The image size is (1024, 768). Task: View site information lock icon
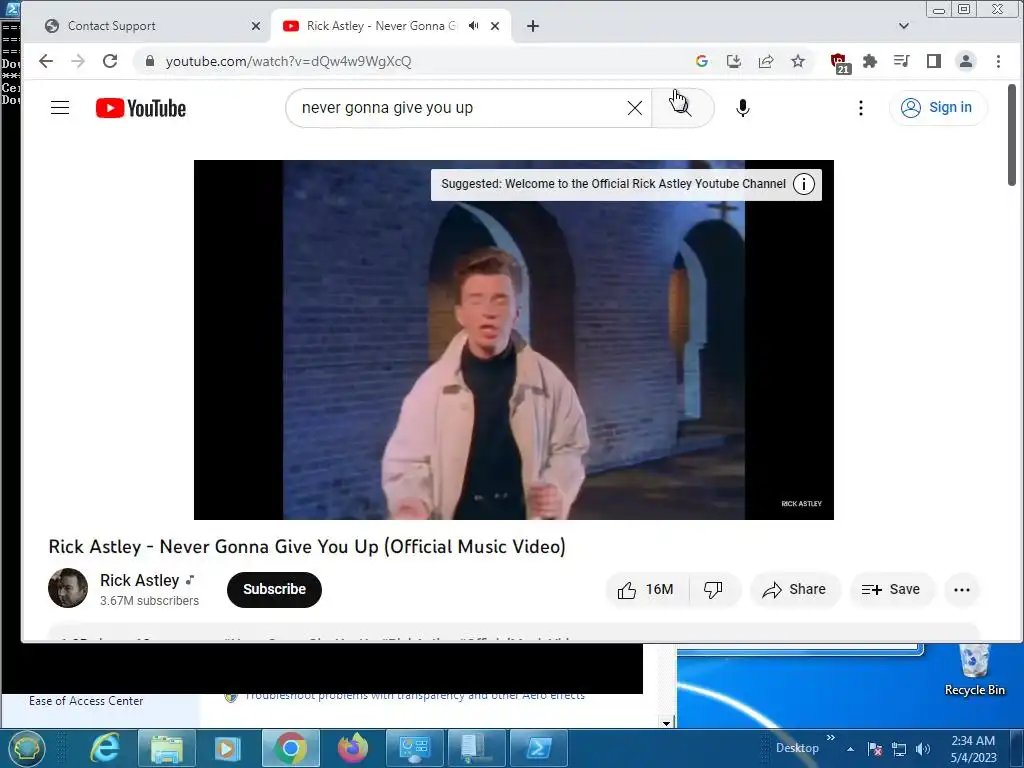tap(150, 61)
